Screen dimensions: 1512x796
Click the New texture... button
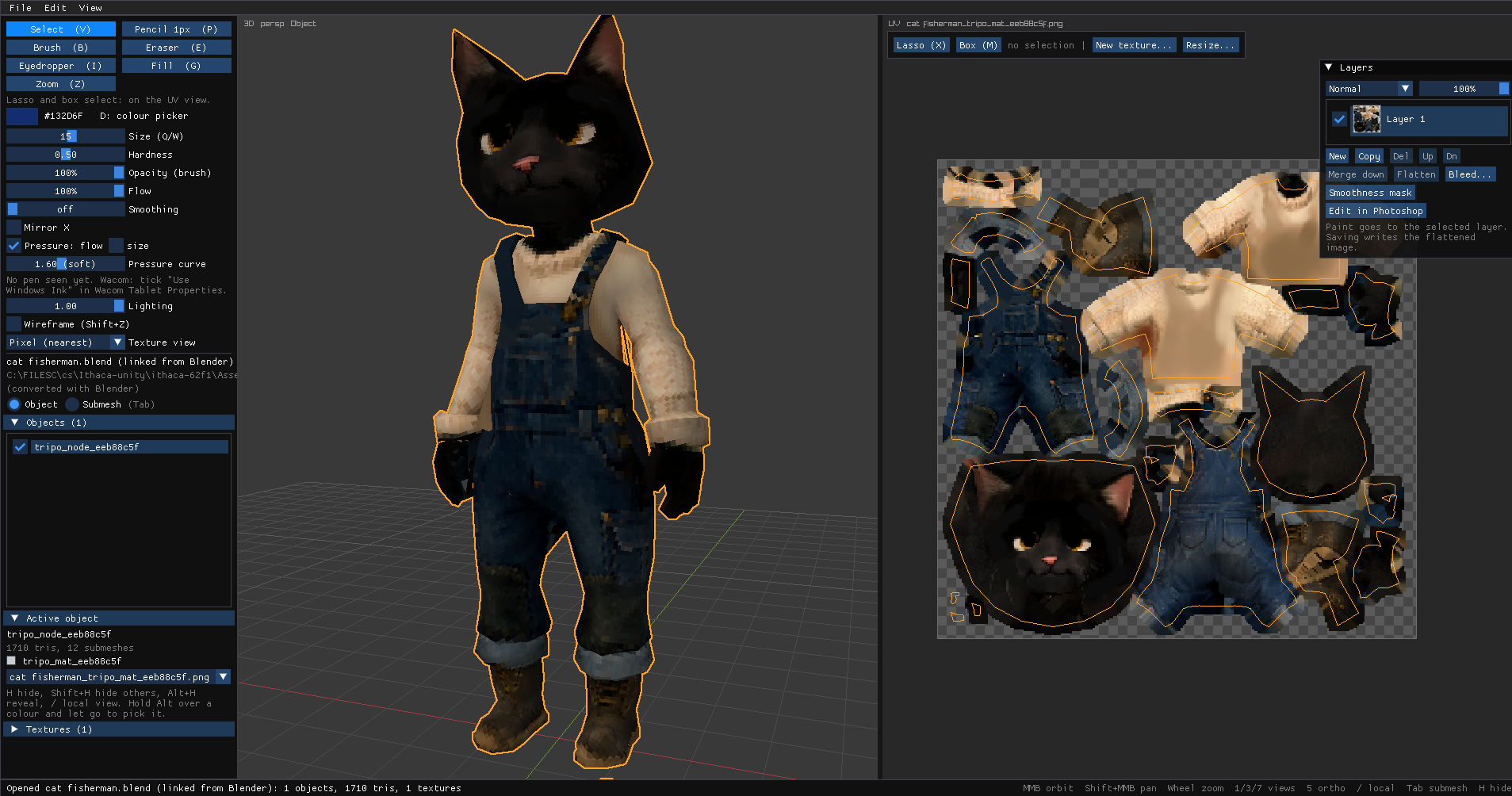(x=1134, y=45)
